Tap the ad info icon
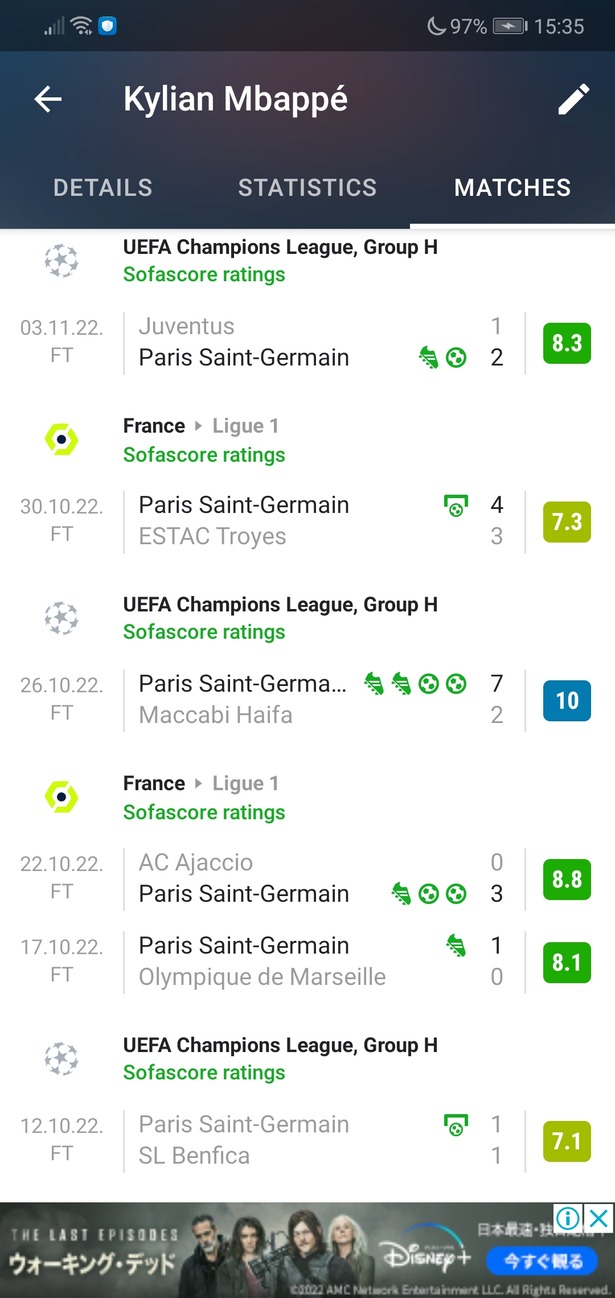This screenshot has width=615, height=1298. (569, 1218)
